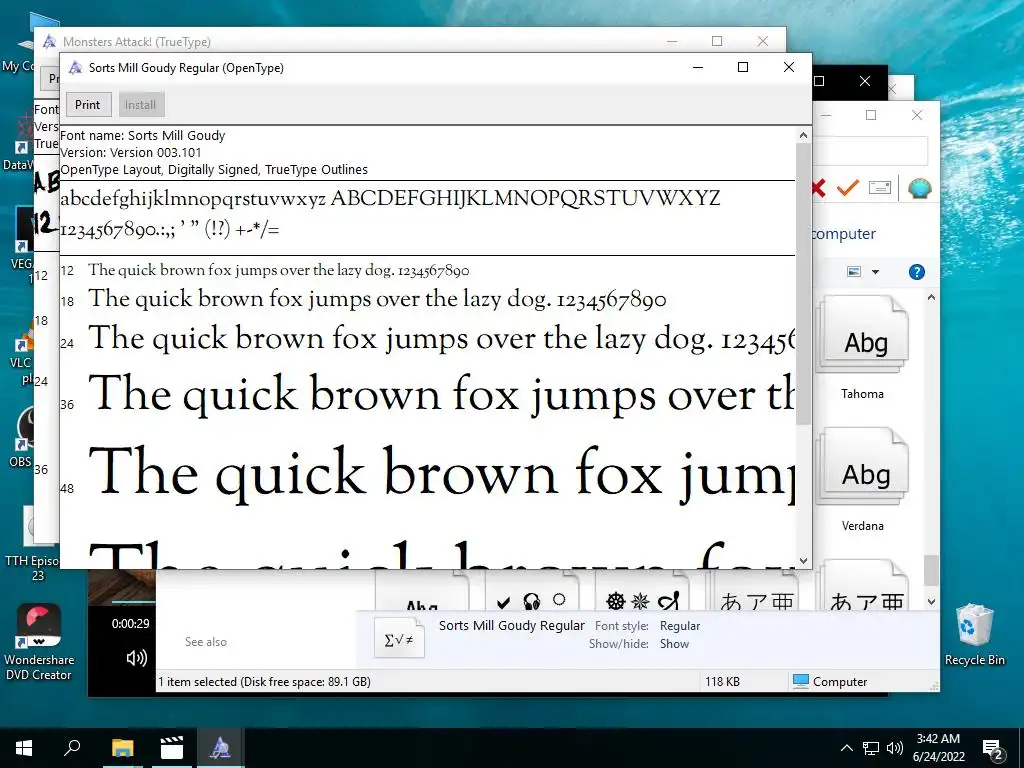Click the taskbar search magnifier icon
The width and height of the screenshot is (1024, 768).
coord(72,748)
